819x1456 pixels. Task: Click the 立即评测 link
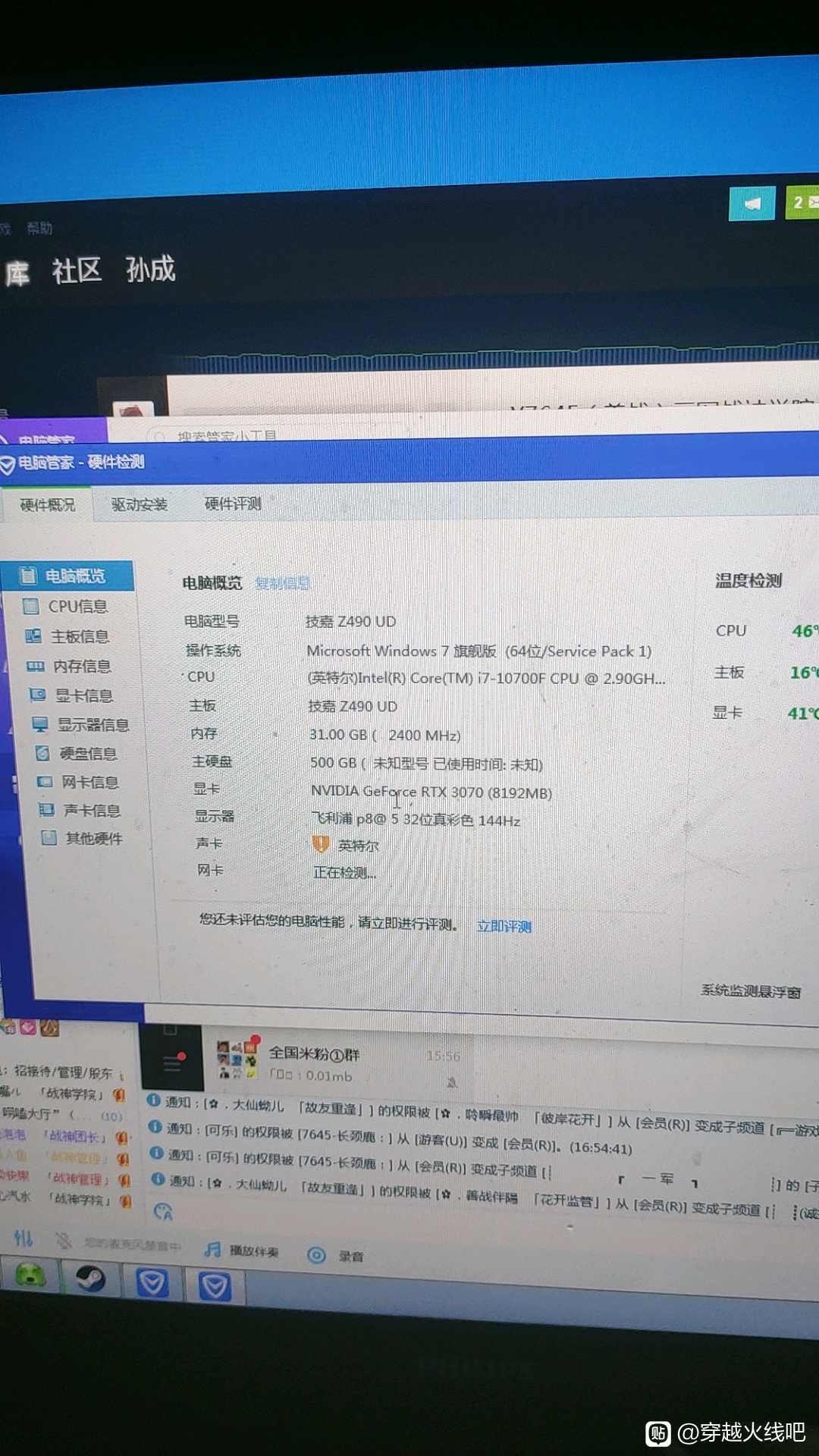pyautogui.click(x=504, y=926)
